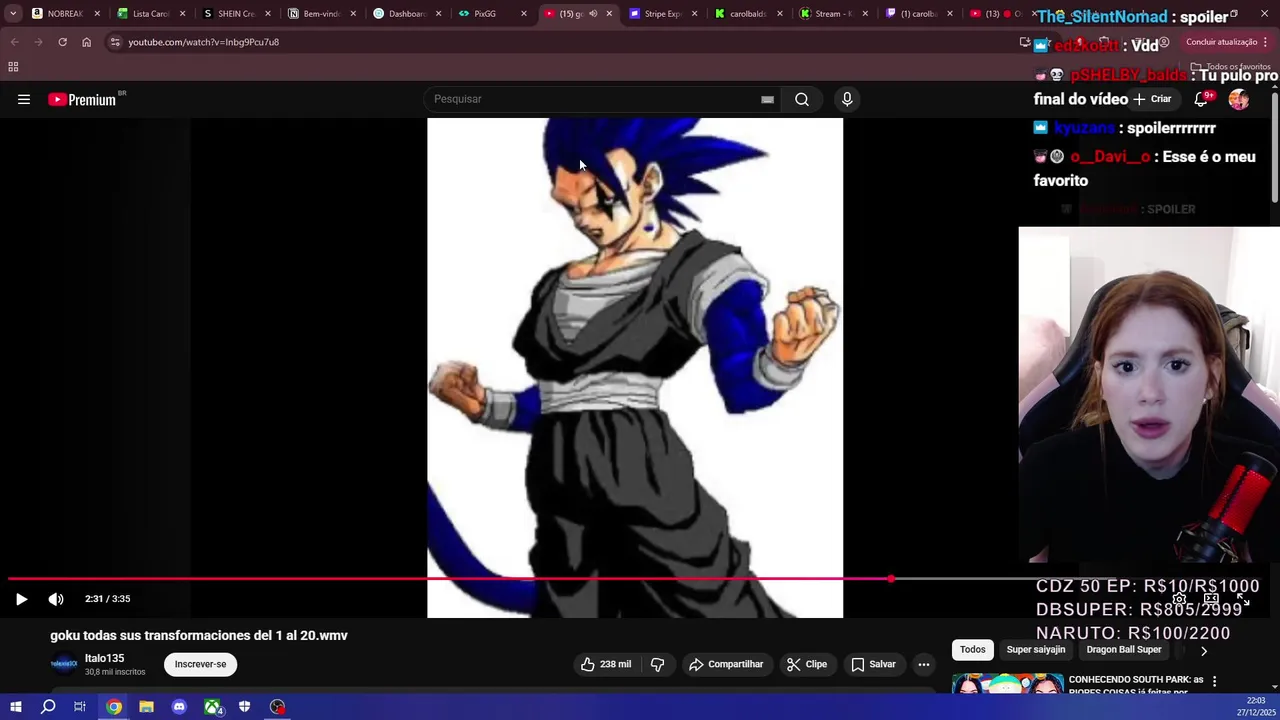The image size is (1280, 720).
Task: Open the Italo135 channel link
Action: click(104, 658)
